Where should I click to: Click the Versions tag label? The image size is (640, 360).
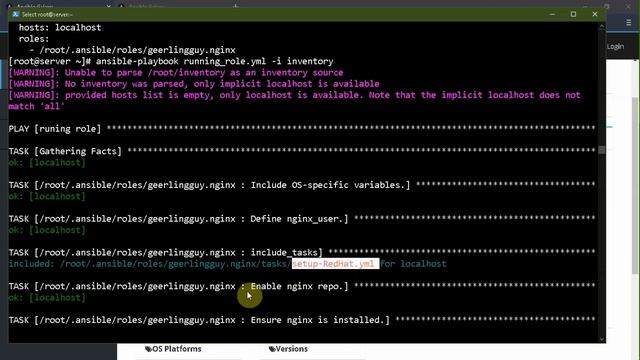pos(288,349)
